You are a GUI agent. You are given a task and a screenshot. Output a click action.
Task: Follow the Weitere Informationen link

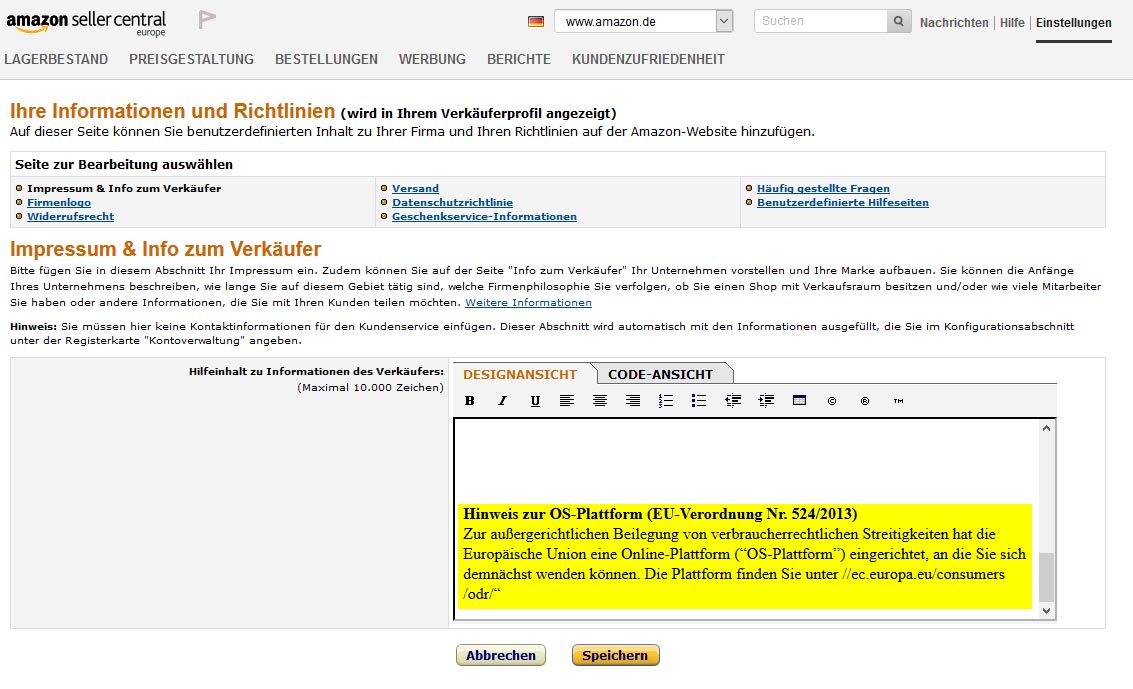pos(528,303)
